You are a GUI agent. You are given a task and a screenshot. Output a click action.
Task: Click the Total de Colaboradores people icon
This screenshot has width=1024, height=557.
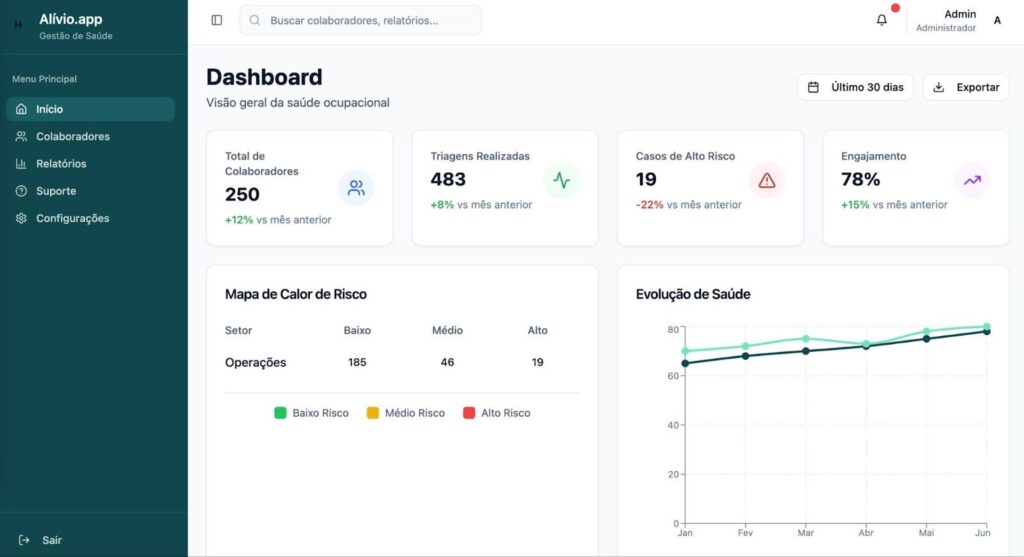pyautogui.click(x=355, y=187)
